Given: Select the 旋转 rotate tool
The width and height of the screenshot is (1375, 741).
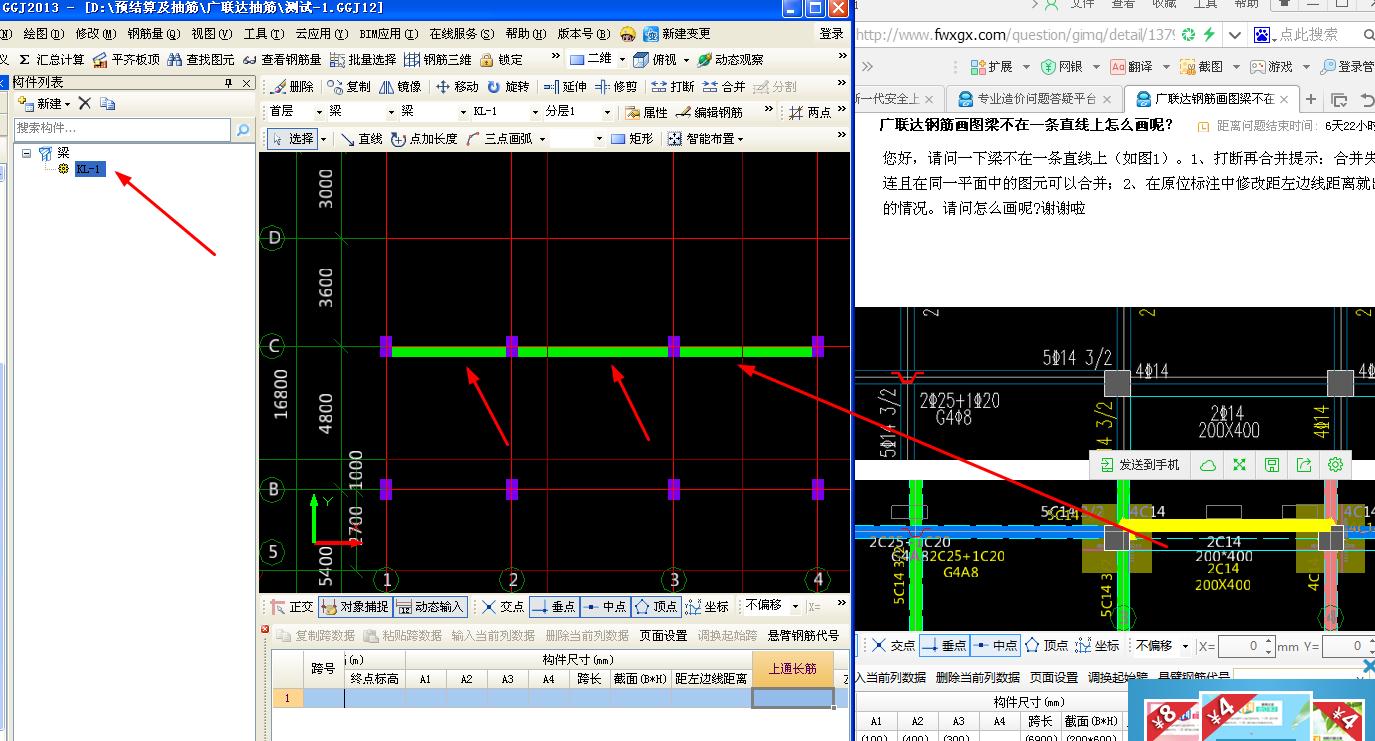Looking at the screenshot, I should [508, 87].
